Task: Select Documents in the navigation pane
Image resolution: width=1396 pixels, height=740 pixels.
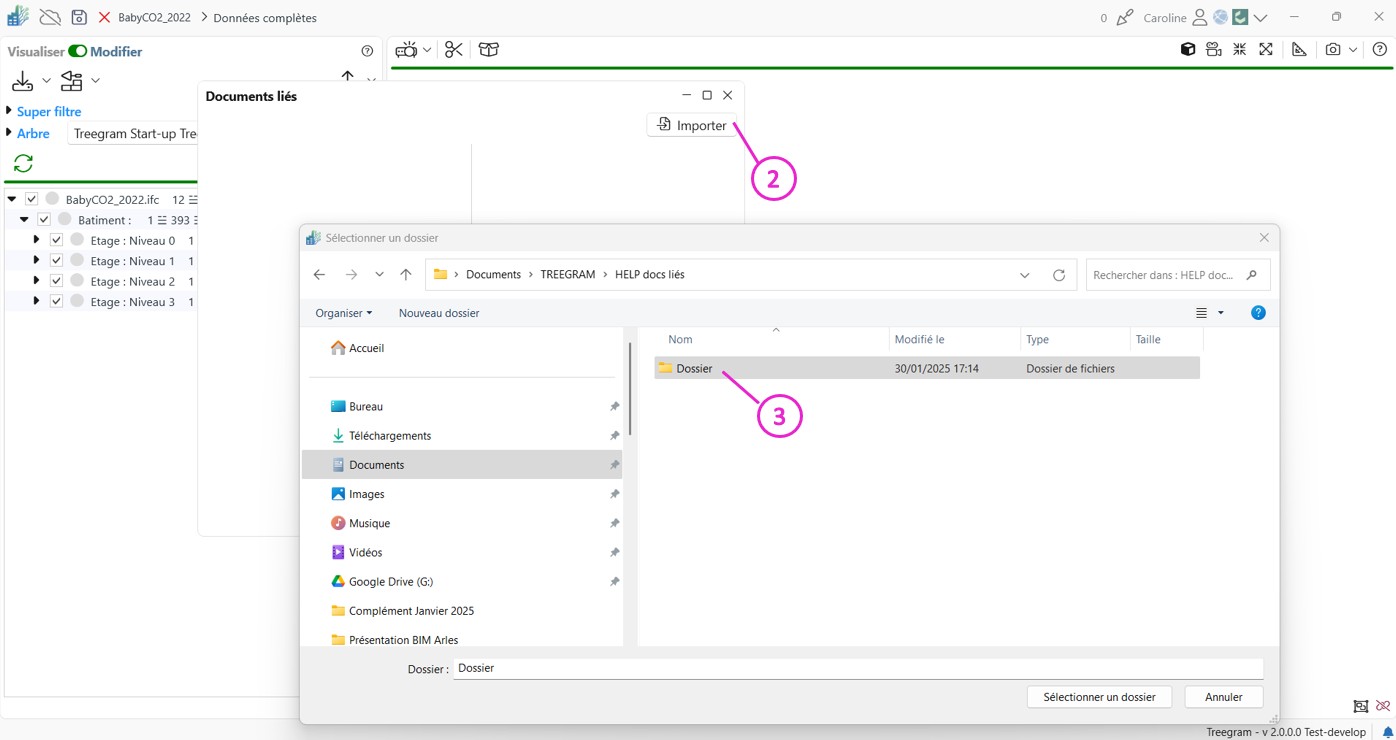Action: 376,465
